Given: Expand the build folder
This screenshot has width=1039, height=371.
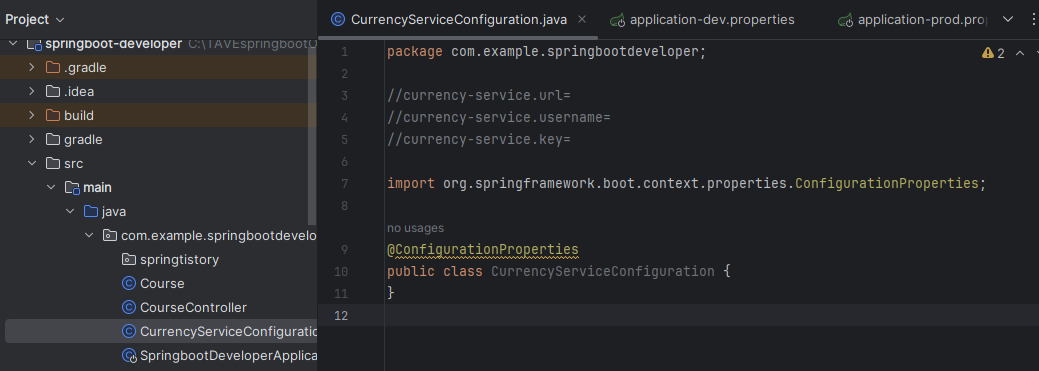Looking at the screenshot, I should pos(31,115).
